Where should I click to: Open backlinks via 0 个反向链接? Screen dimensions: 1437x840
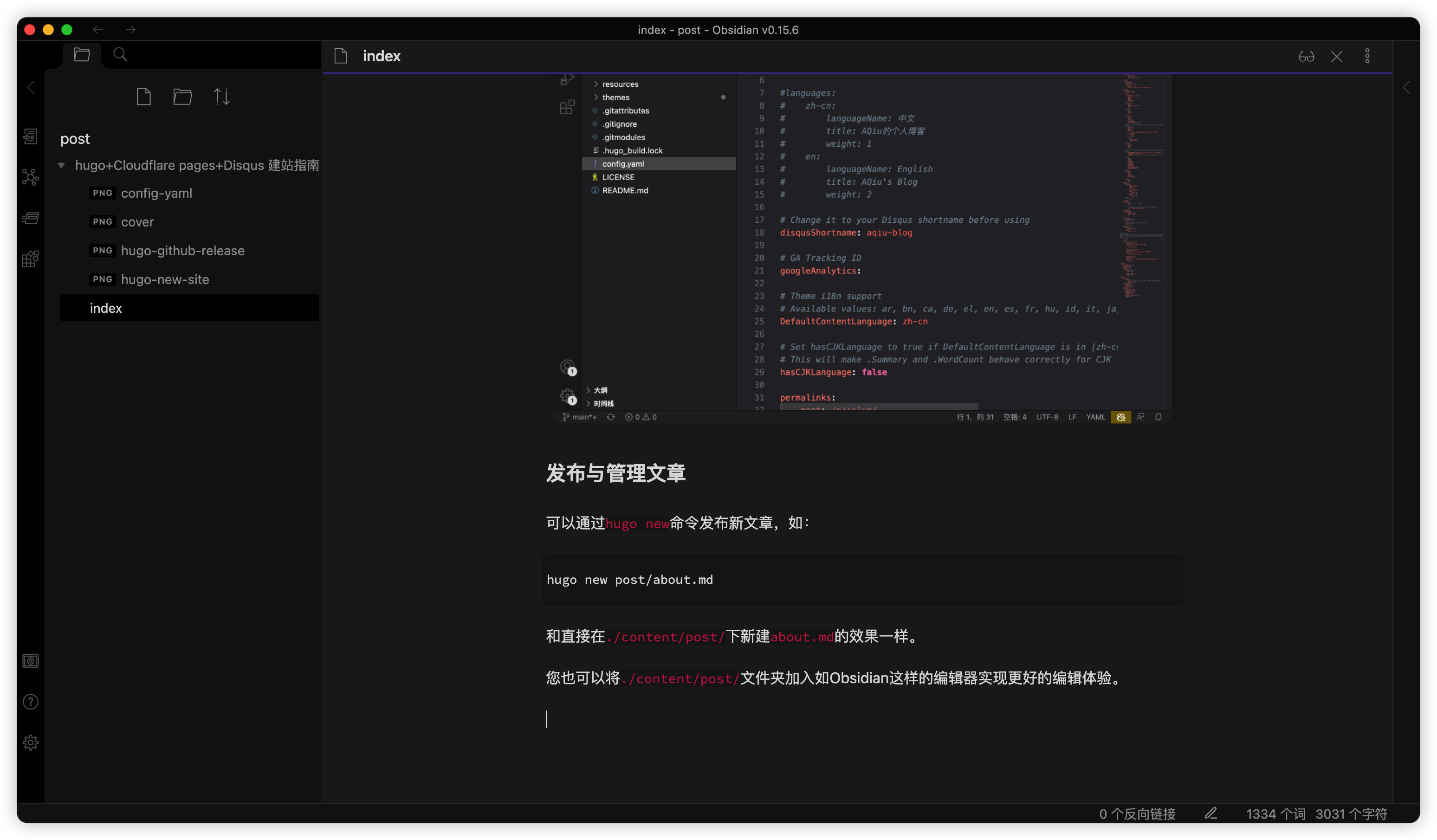pyautogui.click(x=1137, y=813)
